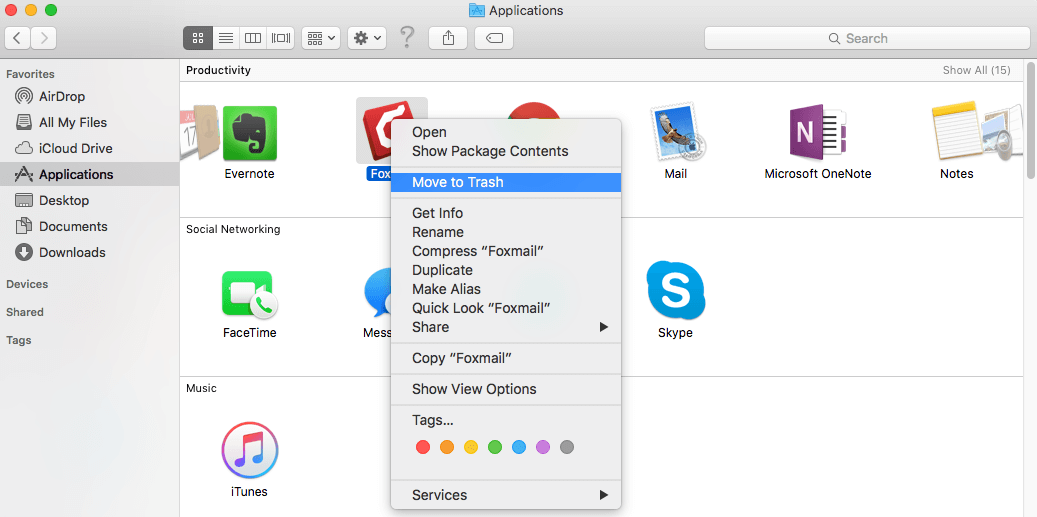Choose Make Alias in context menu

(506, 290)
